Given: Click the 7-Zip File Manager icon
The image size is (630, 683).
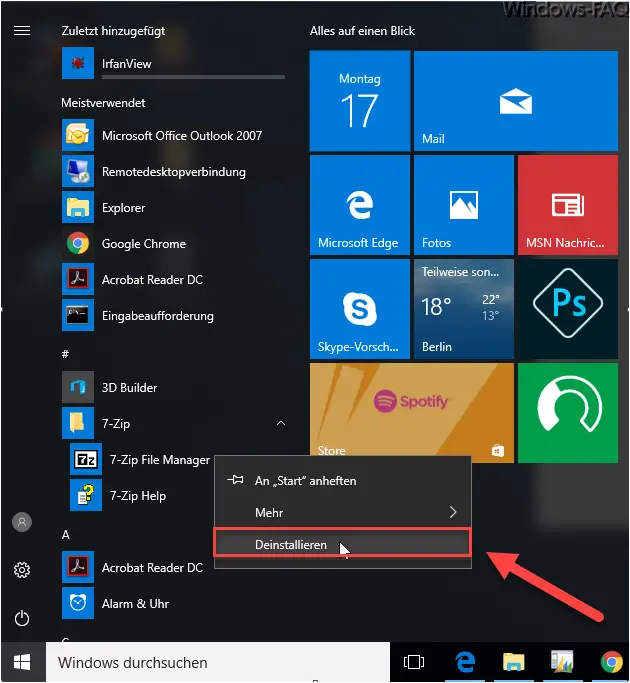Looking at the screenshot, I should click(x=86, y=459).
